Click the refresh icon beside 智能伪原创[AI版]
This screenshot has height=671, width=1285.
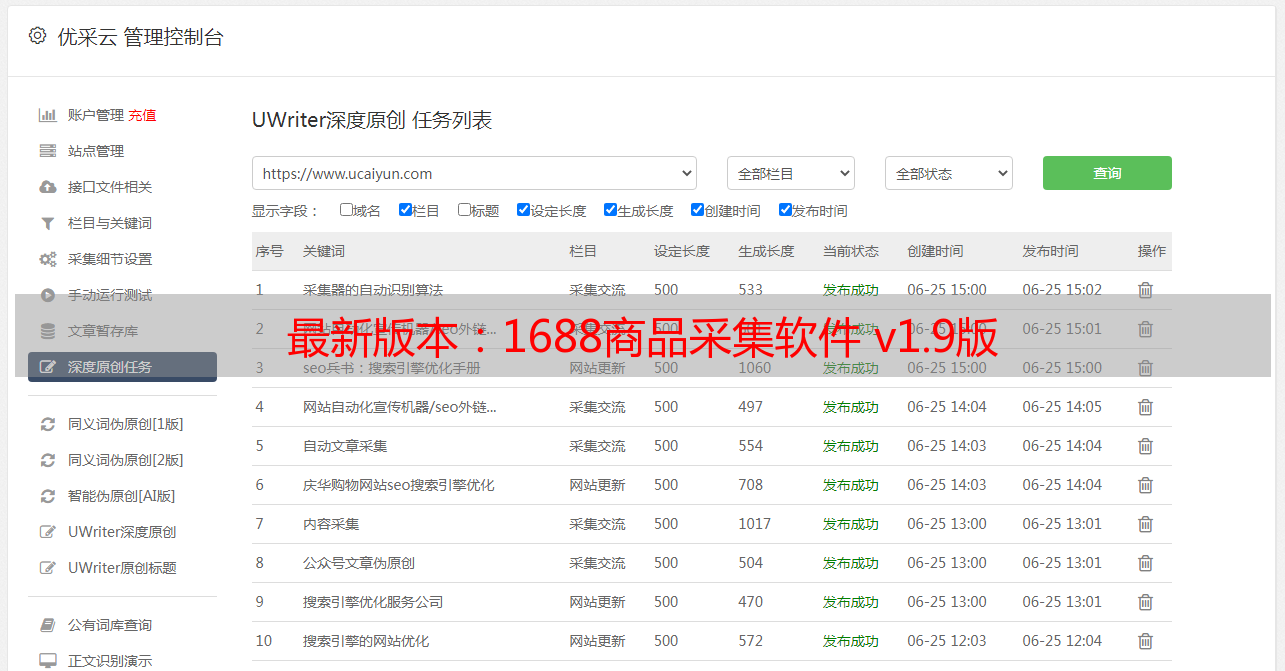pyautogui.click(x=47, y=496)
